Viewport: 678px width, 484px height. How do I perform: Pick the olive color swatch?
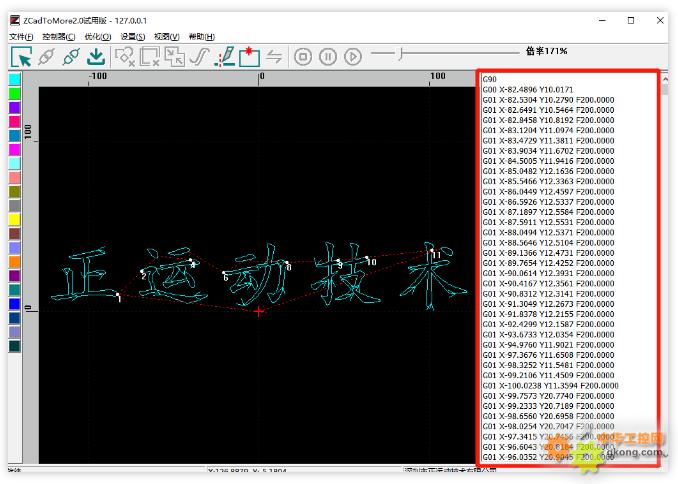coord(15,191)
